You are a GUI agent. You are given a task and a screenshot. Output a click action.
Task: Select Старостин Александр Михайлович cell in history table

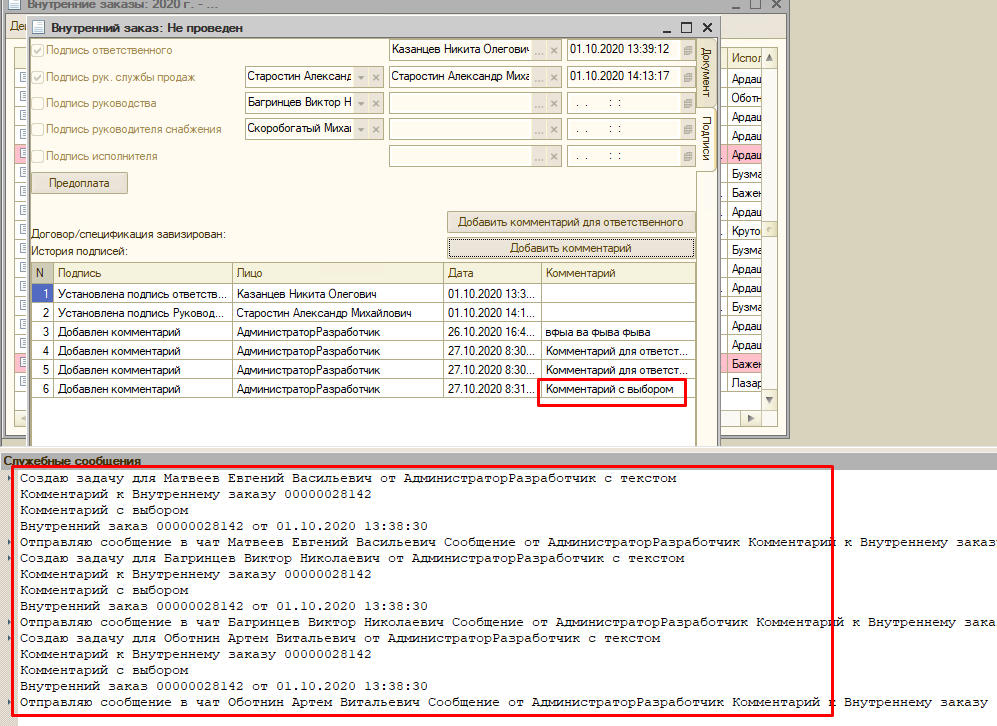(338, 313)
